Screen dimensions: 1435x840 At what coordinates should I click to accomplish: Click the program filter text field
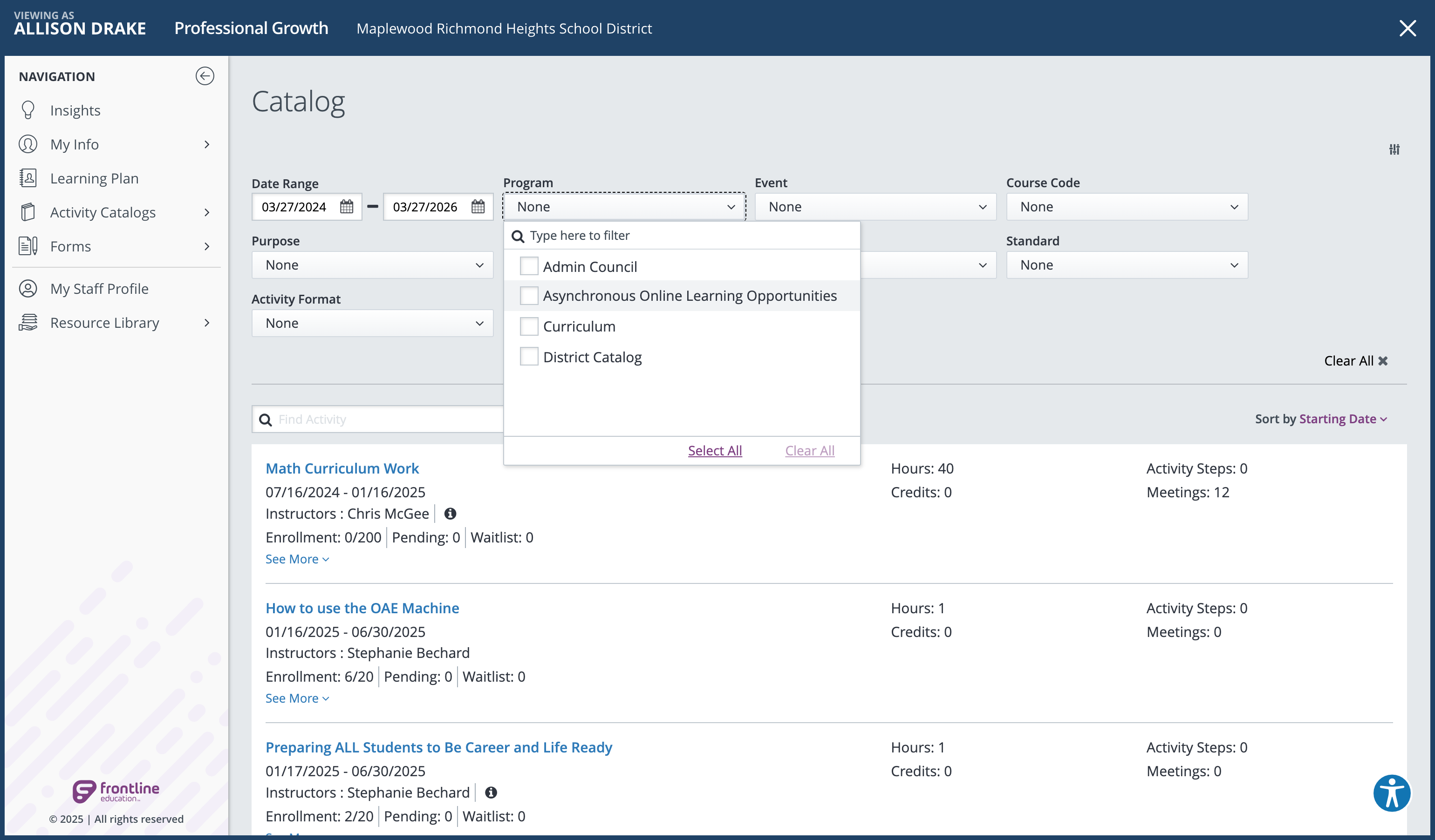[682, 236]
